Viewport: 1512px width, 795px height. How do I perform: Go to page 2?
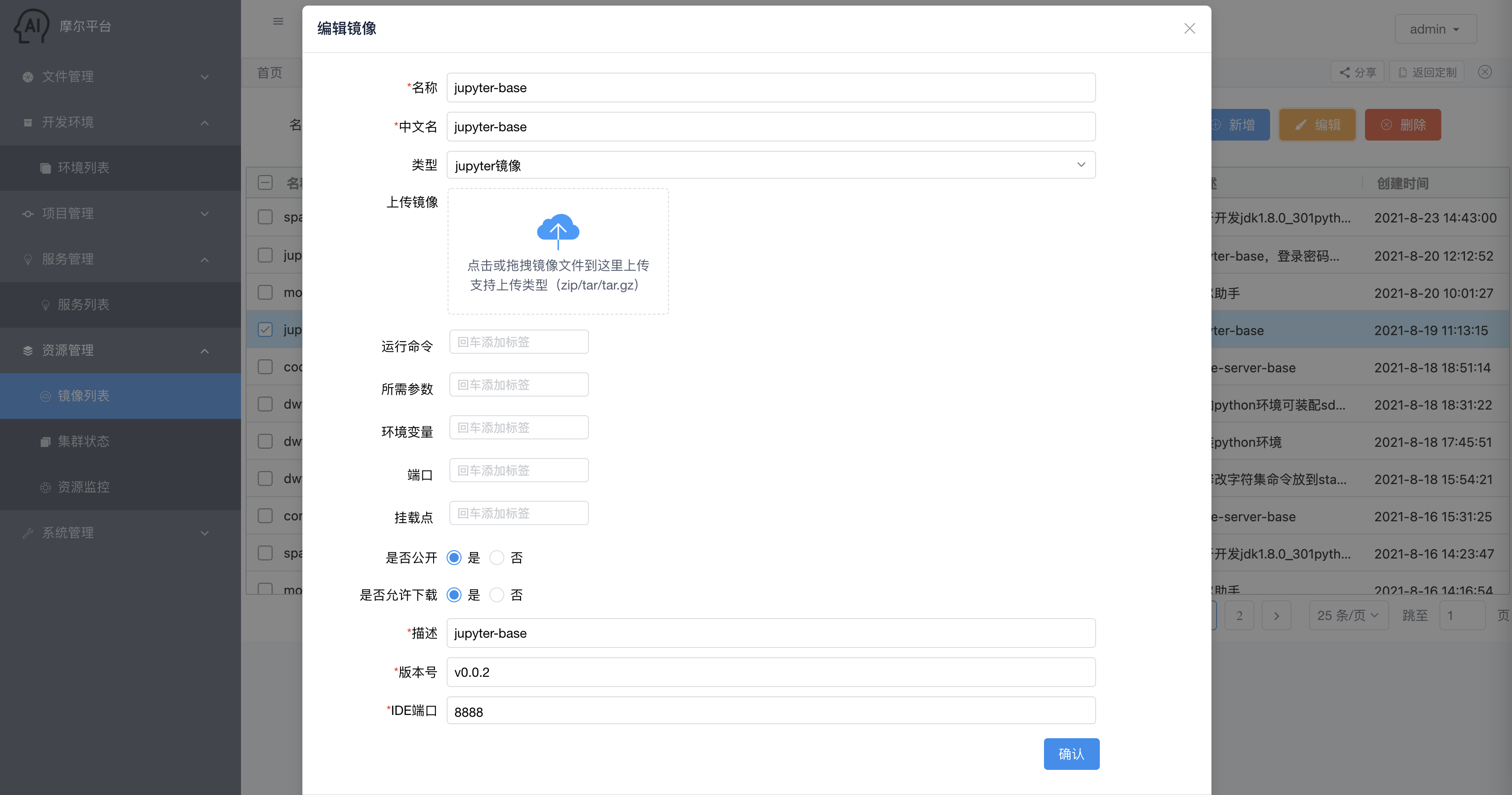click(1239, 615)
